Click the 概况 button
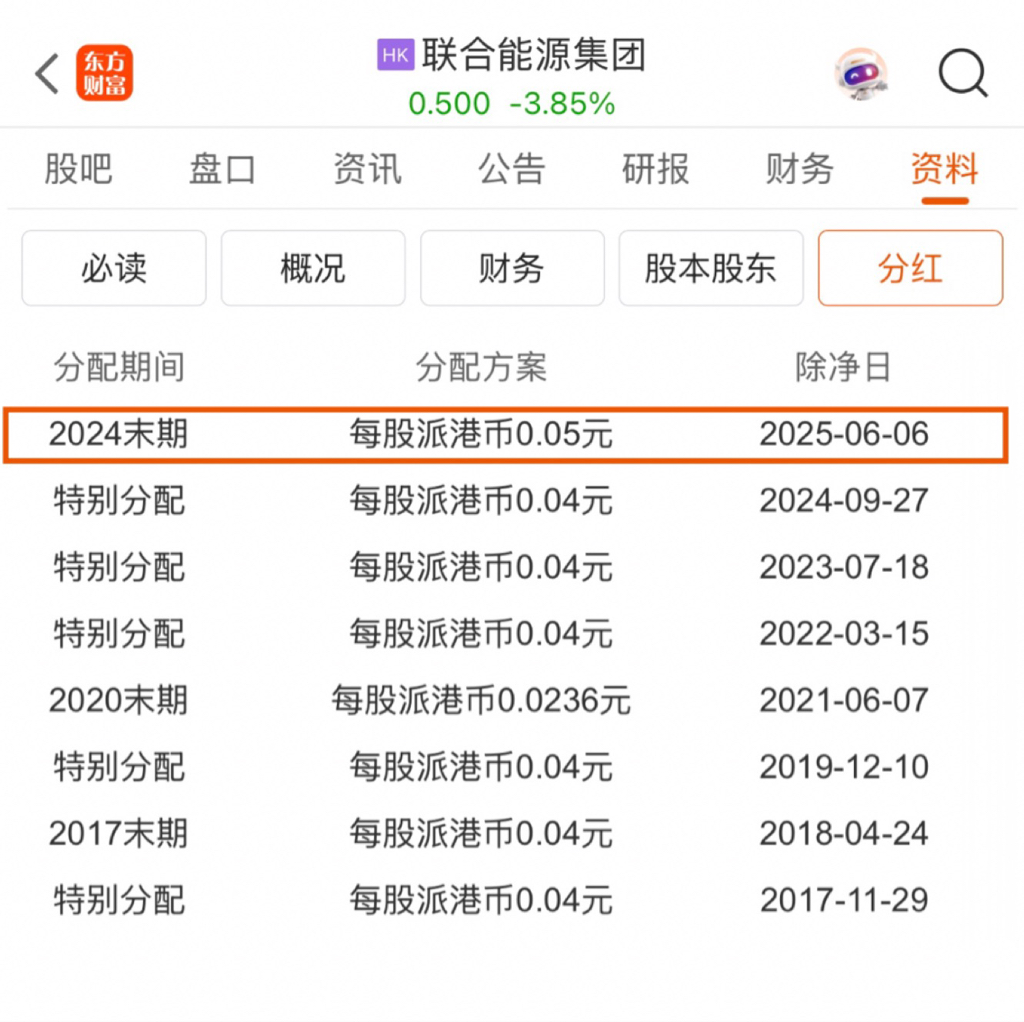The height and width of the screenshot is (1022, 1024). (313, 268)
